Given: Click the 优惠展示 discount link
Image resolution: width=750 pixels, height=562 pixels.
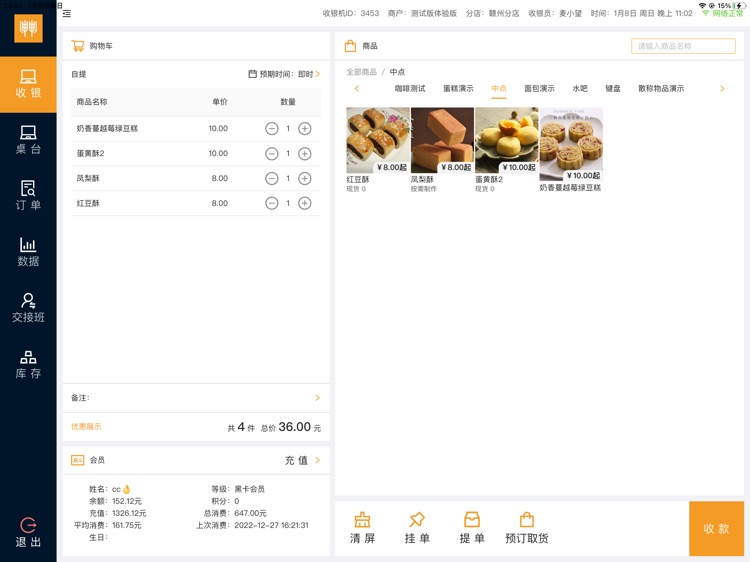Looking at the screenshot, I should point(86,427).
